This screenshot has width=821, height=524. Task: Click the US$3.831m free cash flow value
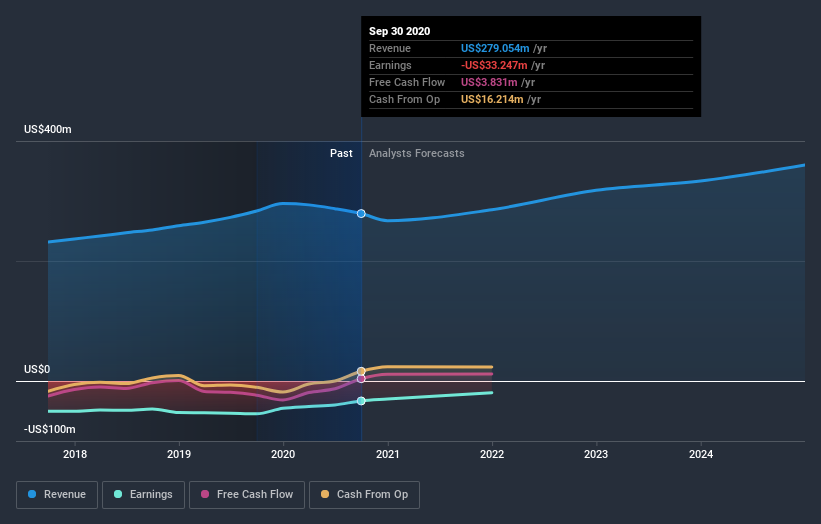pos(489,82)
